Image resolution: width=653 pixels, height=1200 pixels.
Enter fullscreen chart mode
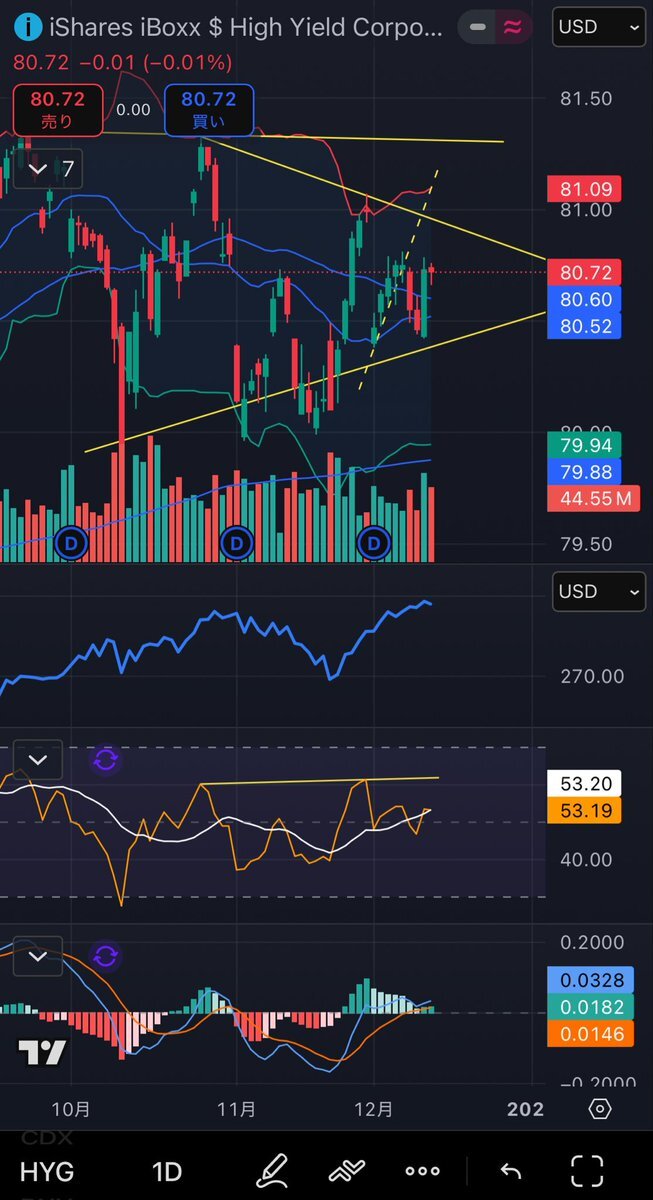[x=587, y=1170]
